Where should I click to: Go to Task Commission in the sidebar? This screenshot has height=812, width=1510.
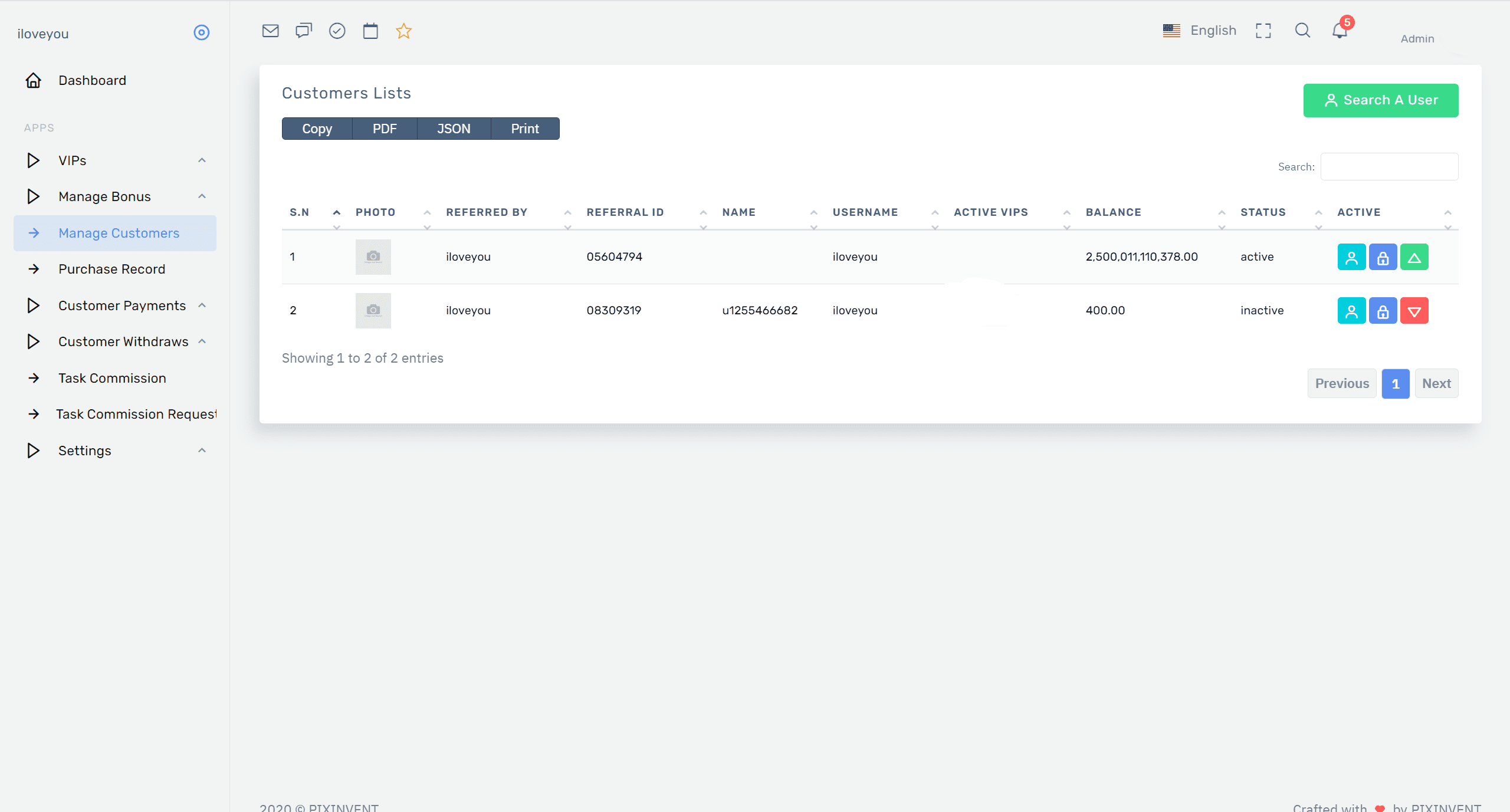click(x=112, y=378)
